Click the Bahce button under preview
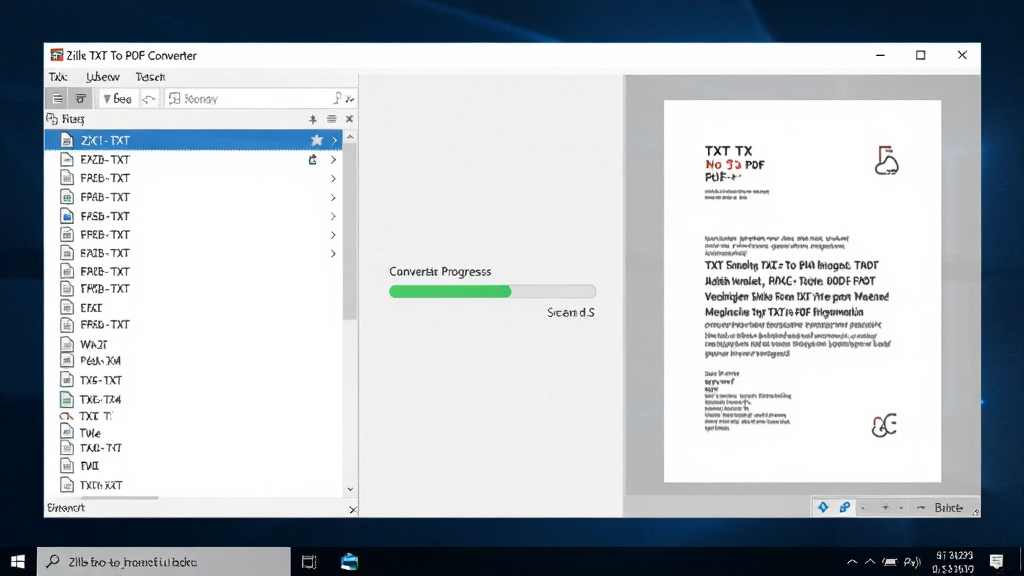Screen dimensions: 1024x576 (948, 507)
